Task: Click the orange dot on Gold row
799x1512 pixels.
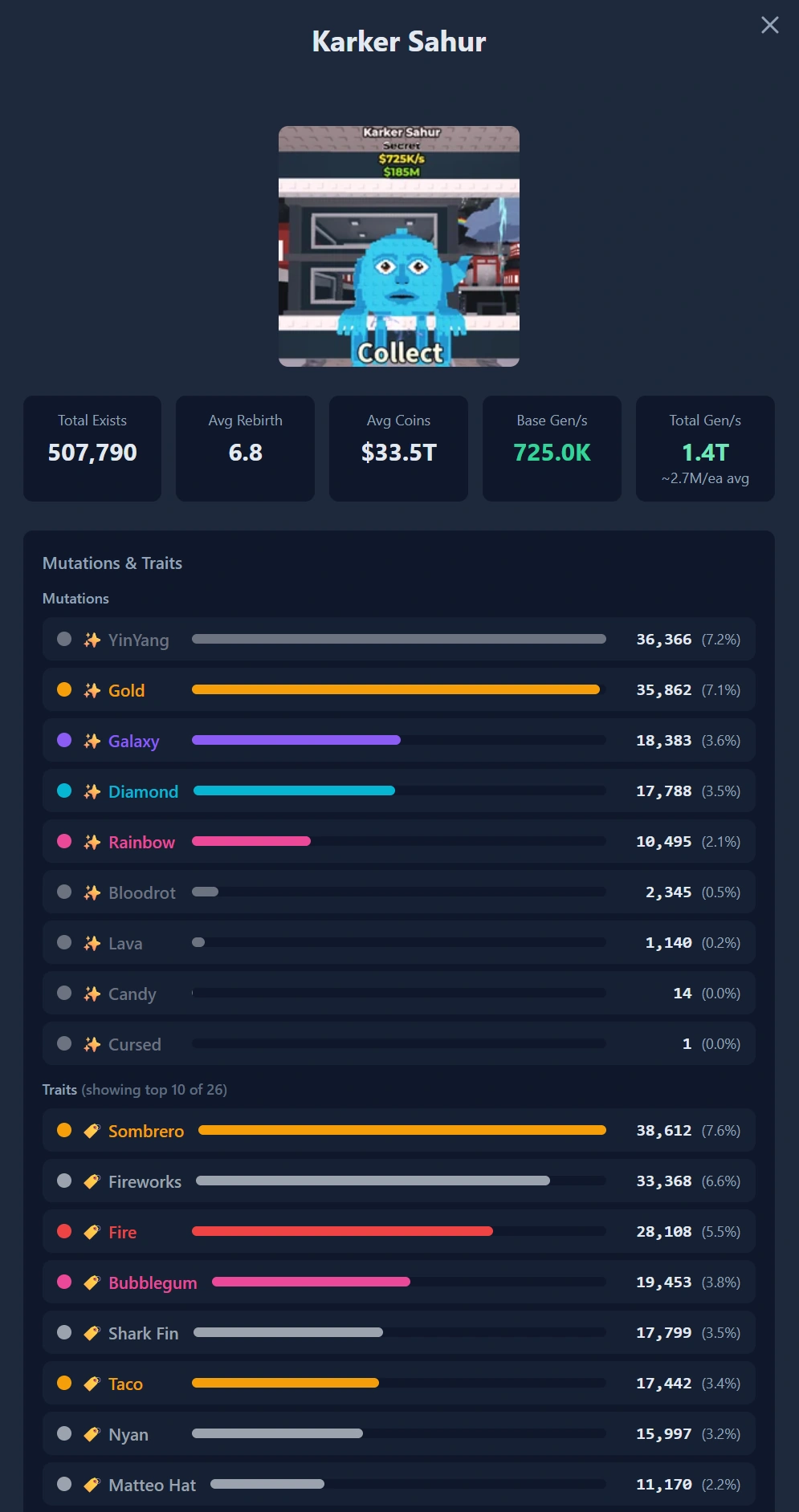Action: point(64,689)
